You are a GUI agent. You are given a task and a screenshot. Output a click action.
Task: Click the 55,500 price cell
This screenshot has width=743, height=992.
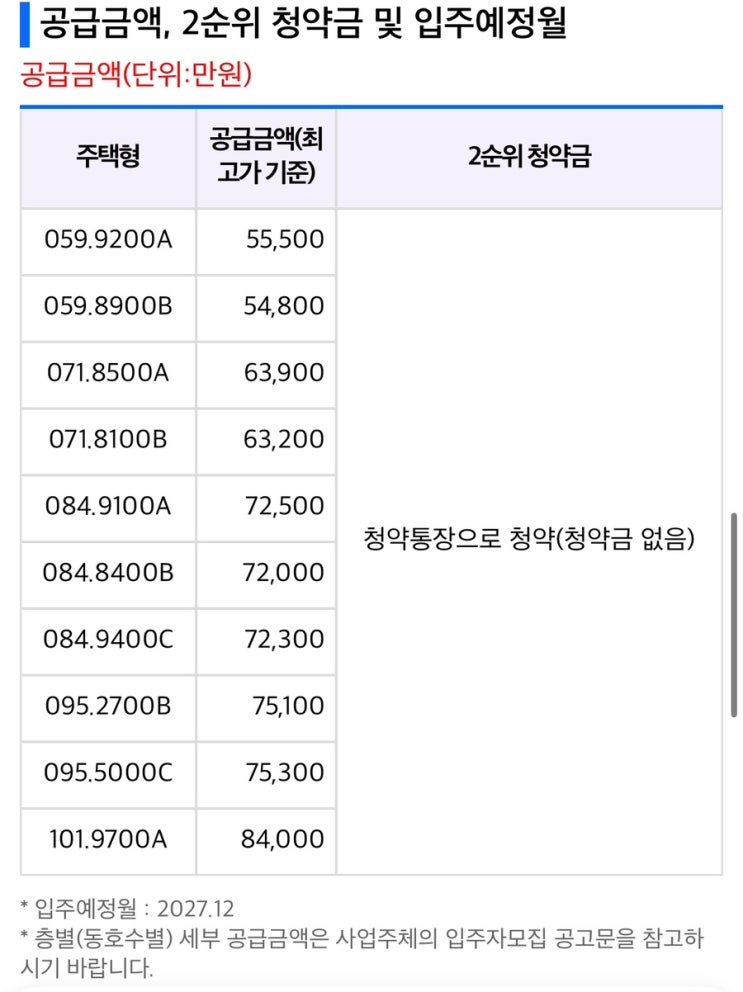click(266, 240)
